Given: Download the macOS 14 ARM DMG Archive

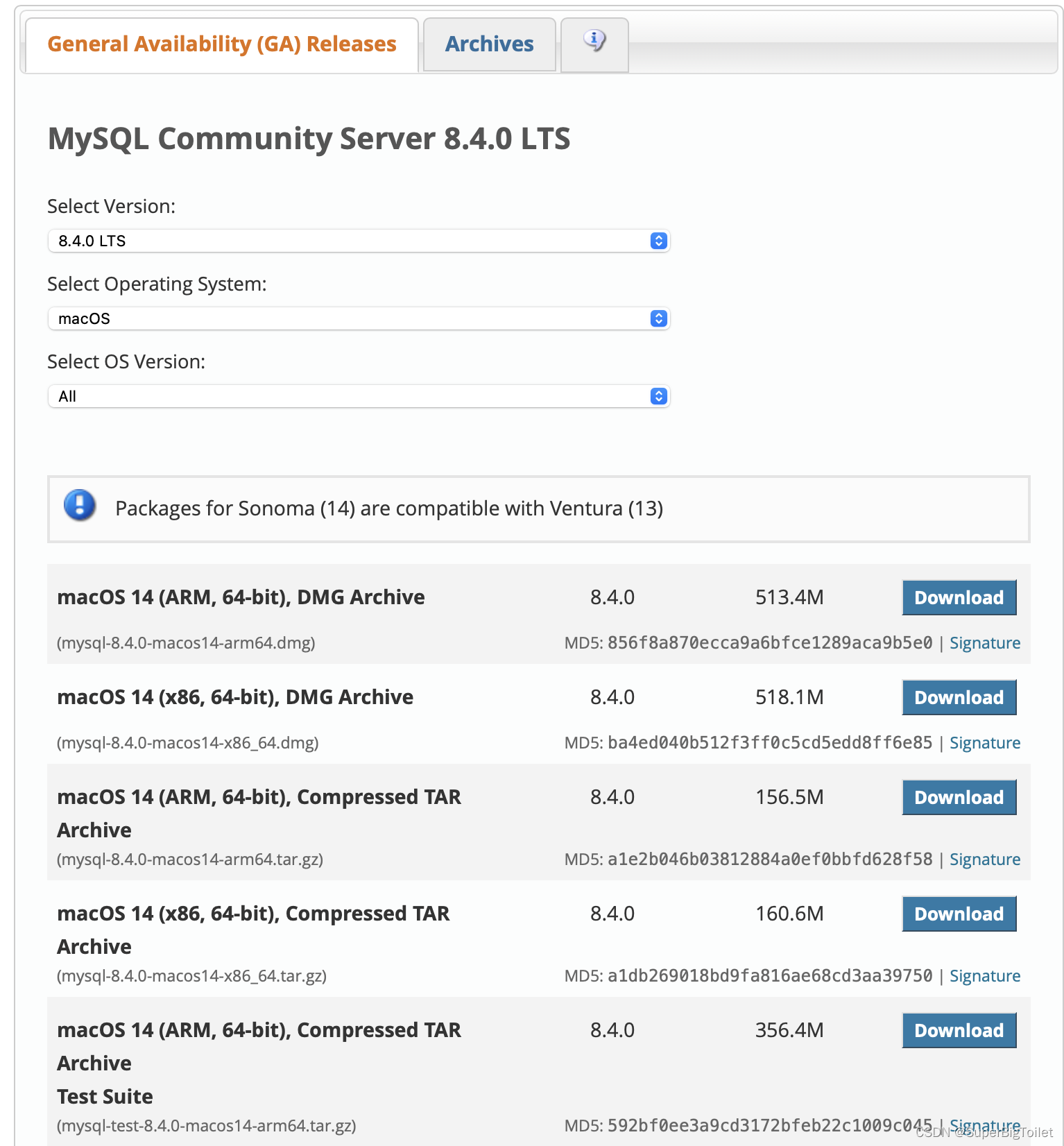Looking at the screenshot, I should tap(959, 597).
